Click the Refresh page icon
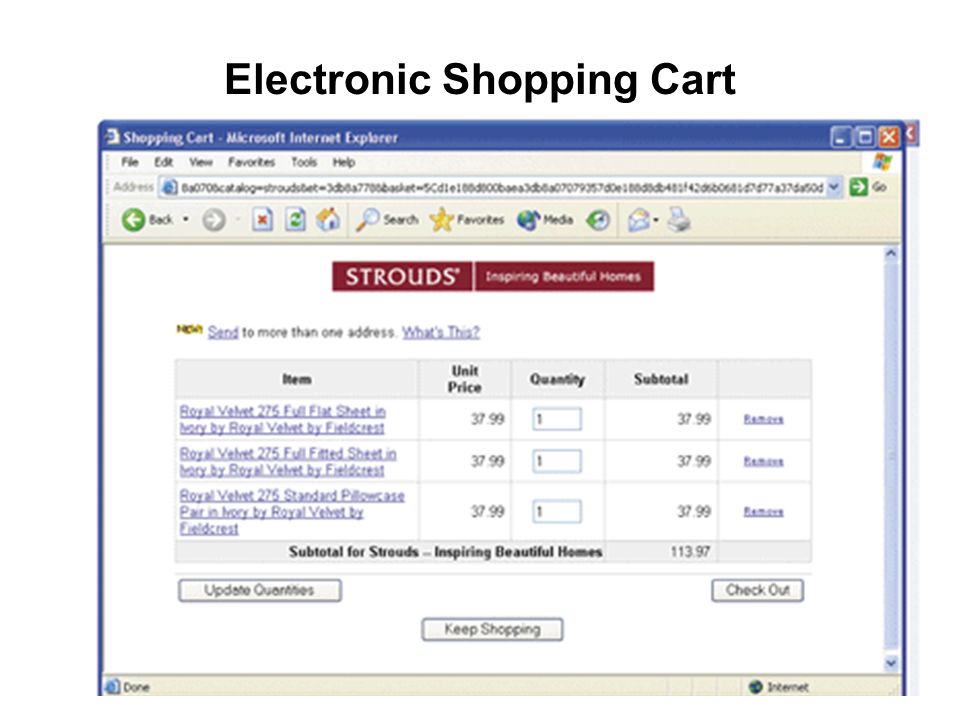The image size is (960, 720). [295, 219]
